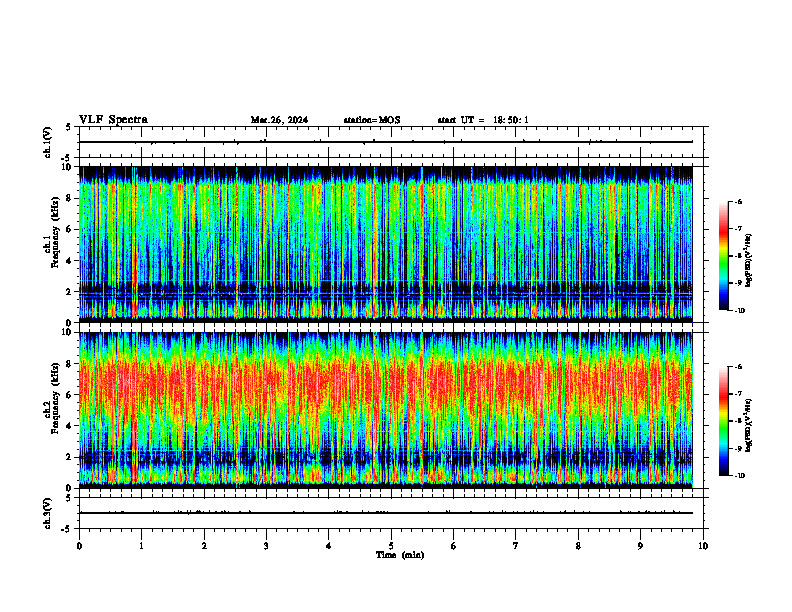Screen dimensions: 792x612
Task: Click the time-axis tick label '7'
Action: [x=516, y=546]
